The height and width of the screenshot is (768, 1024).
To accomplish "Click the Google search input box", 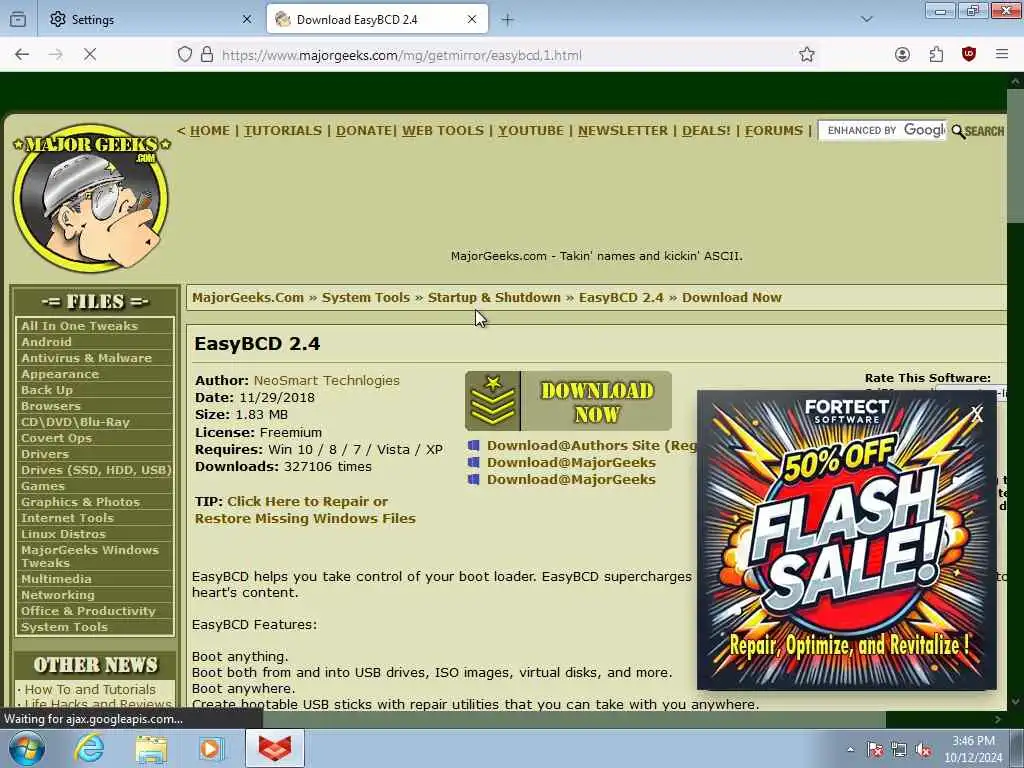I will tap(882, 131).
